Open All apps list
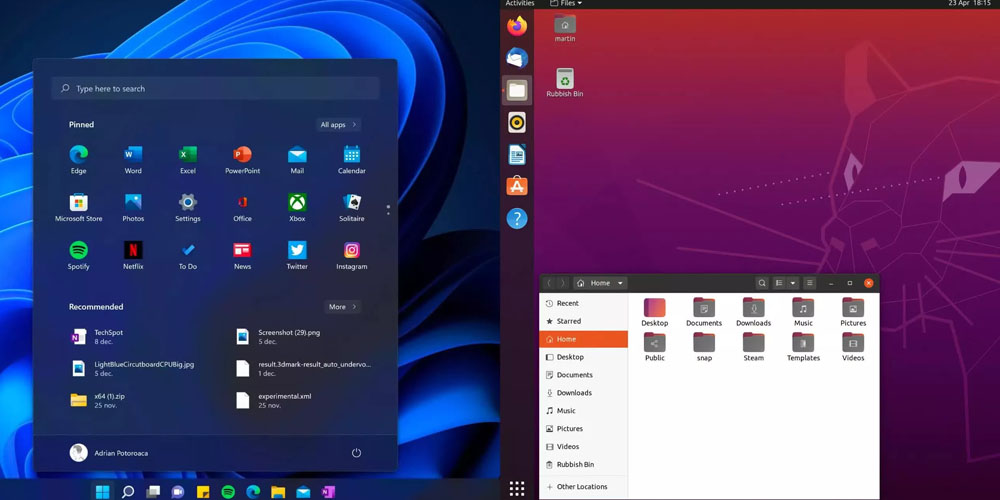This screenshot has width=1000, height=500. 338,124
